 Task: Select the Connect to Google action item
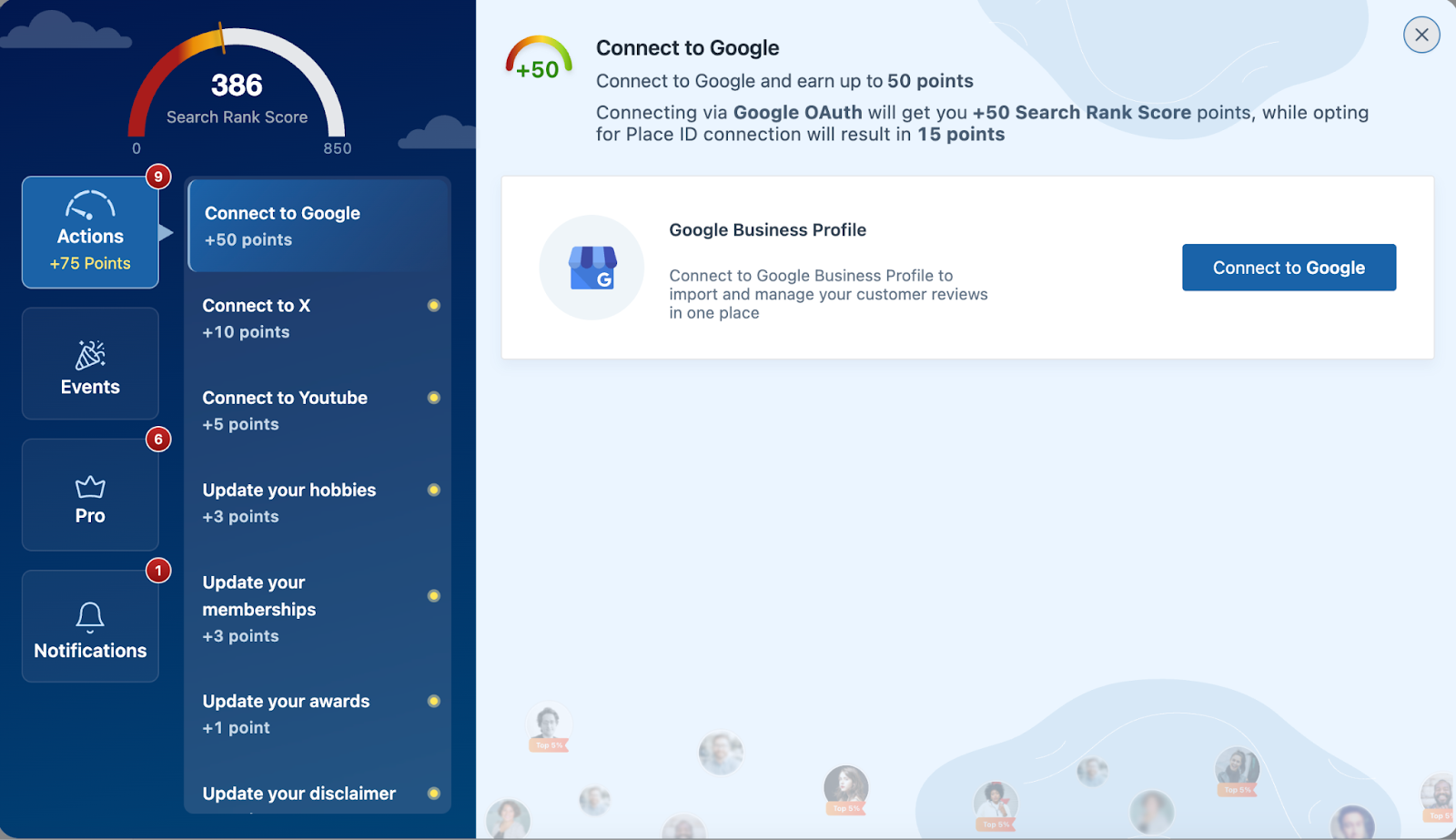click(x=319, y=226)
